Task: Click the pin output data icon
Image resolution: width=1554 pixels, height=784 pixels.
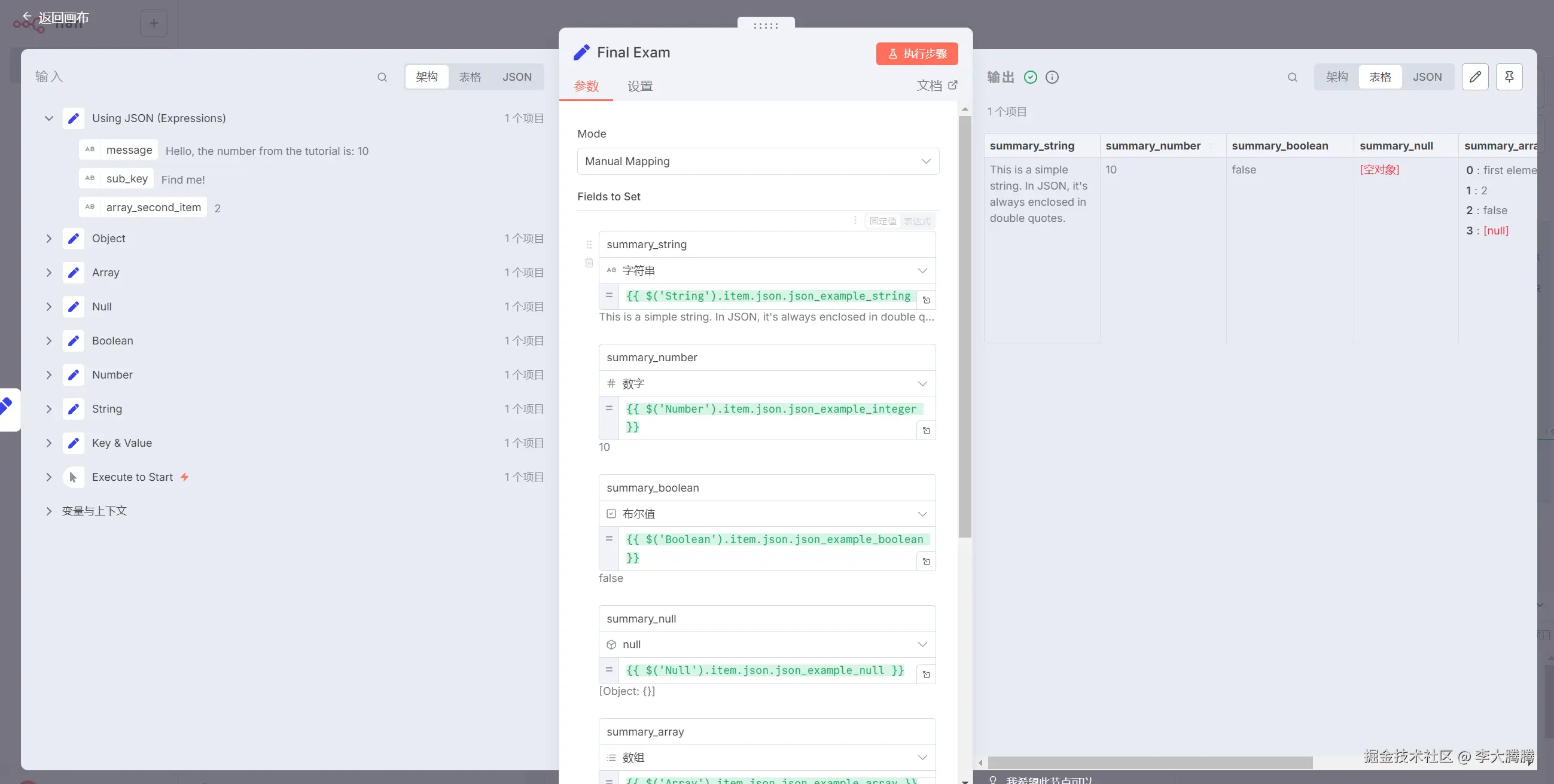Action: pos(1509,77)
